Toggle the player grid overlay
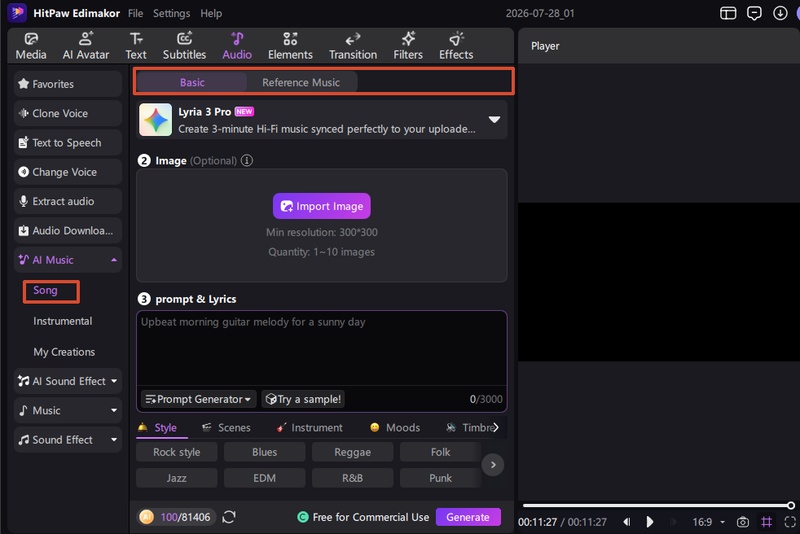 (766, 522)
